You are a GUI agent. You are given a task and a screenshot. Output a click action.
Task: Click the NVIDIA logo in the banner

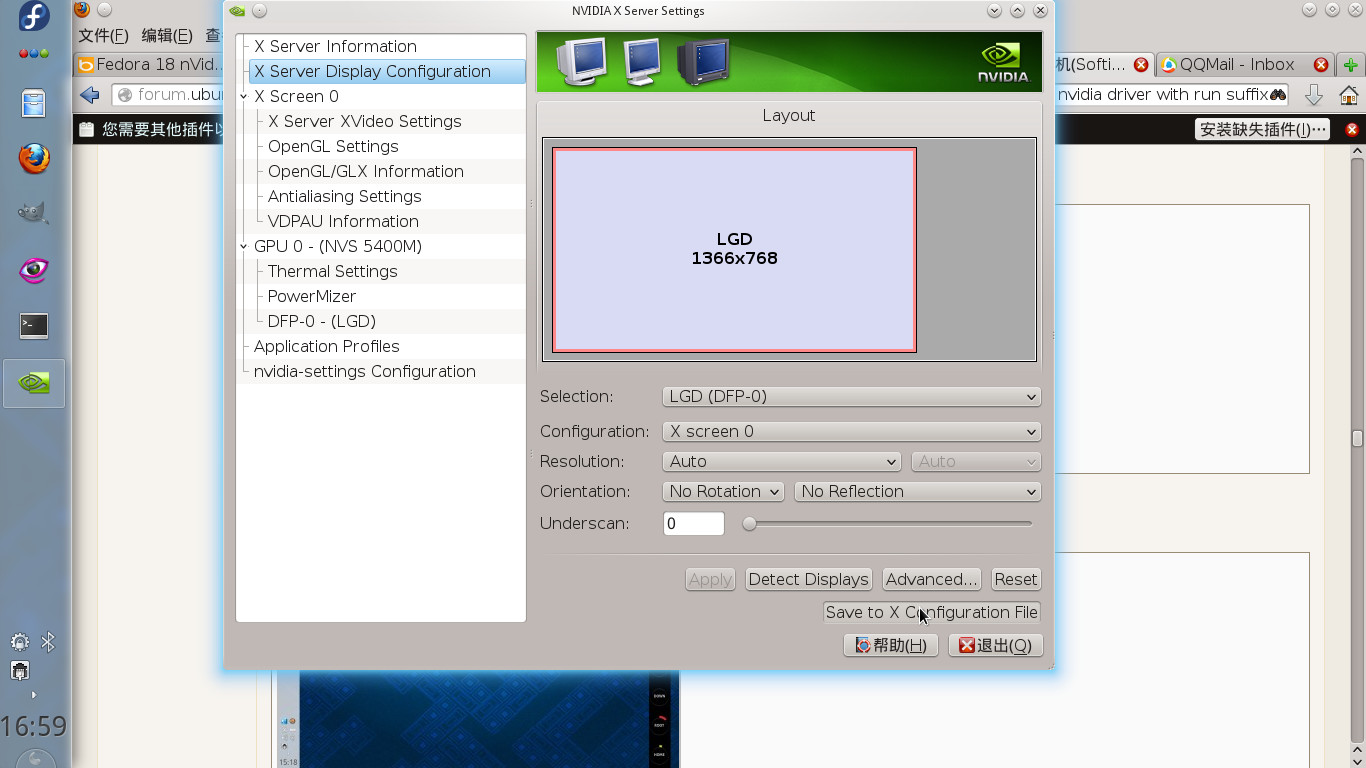click(1002, 62)
